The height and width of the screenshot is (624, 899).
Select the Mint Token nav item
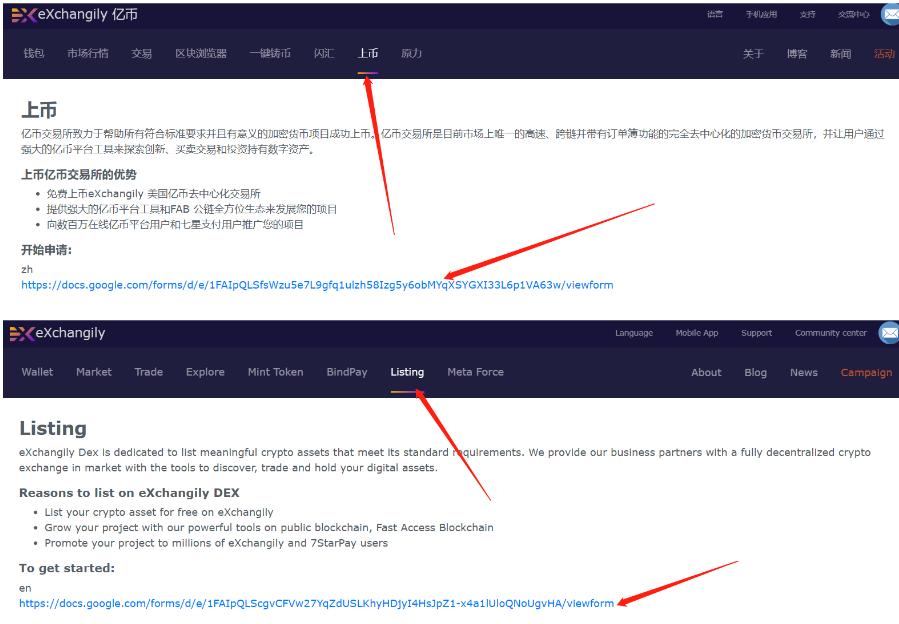276,372
